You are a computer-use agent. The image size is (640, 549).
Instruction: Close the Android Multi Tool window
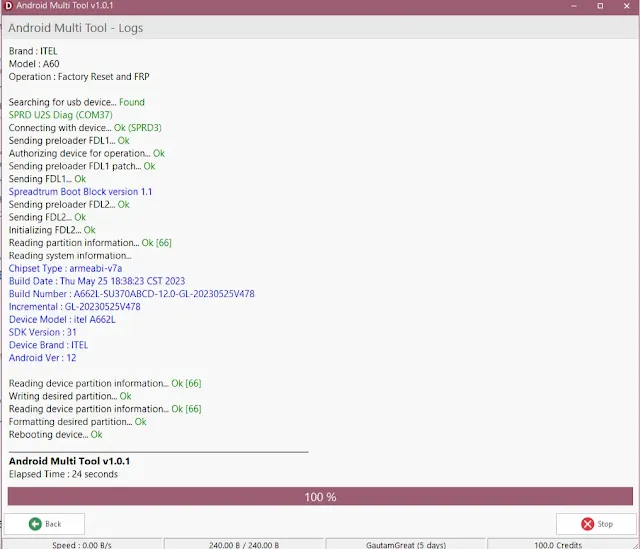[627, 6]
